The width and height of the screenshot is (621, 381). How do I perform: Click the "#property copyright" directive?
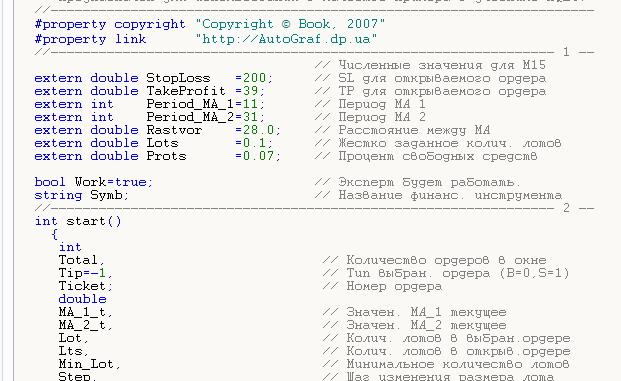pos(110,24)
